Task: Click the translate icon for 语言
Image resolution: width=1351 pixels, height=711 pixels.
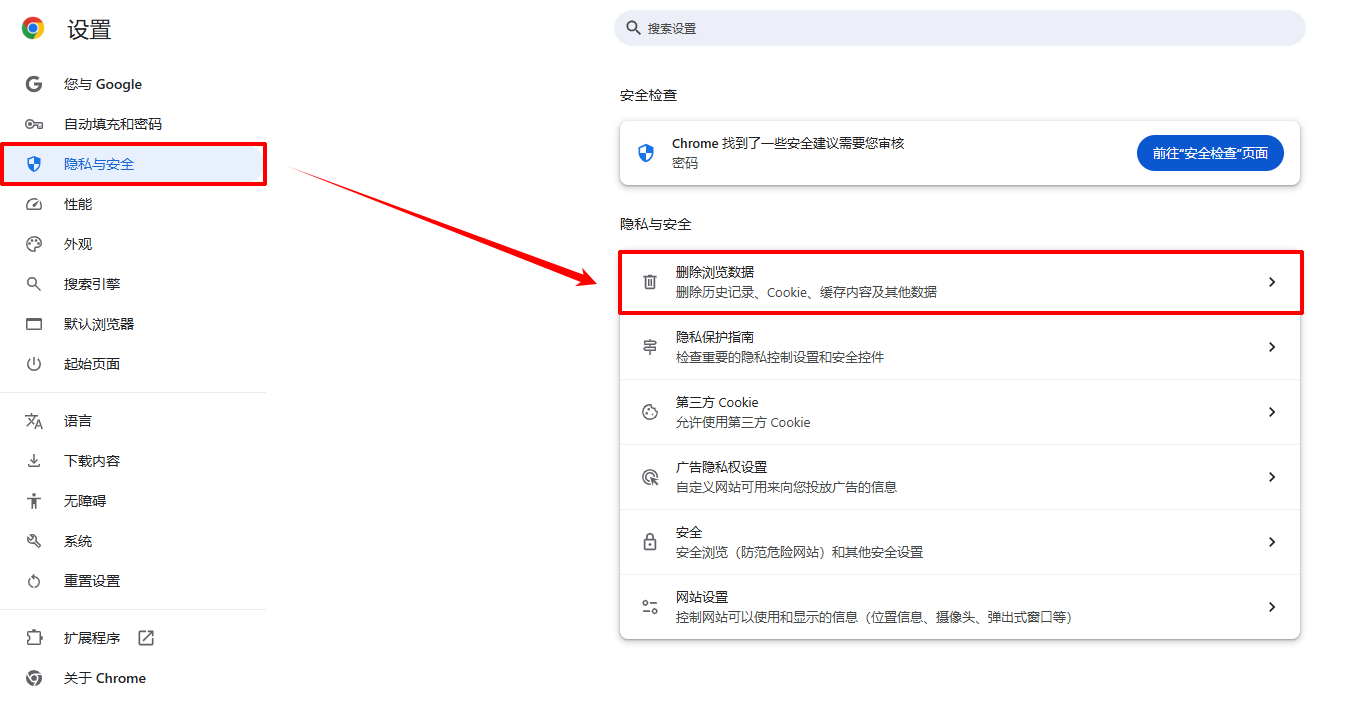Action: point(34,421)
